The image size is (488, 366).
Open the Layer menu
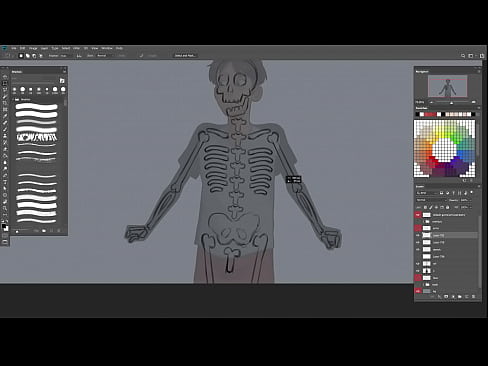point(44,48)
